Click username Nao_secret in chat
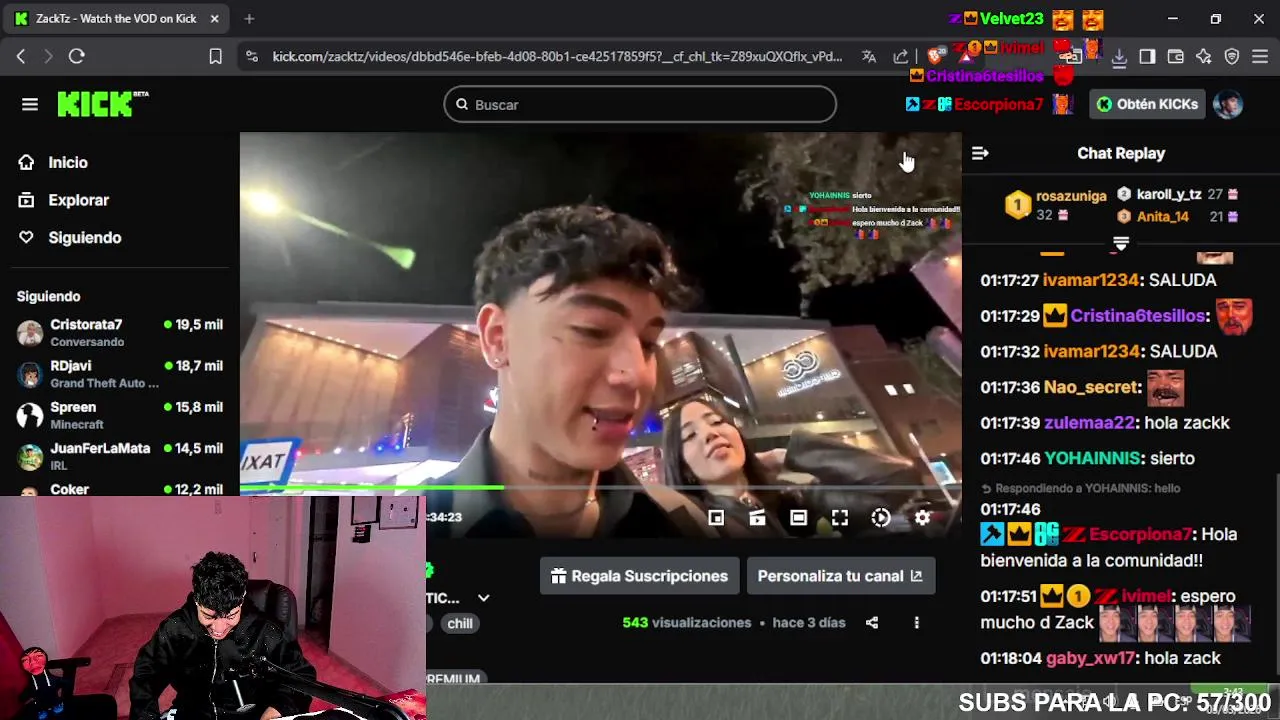 (1090, 387)
